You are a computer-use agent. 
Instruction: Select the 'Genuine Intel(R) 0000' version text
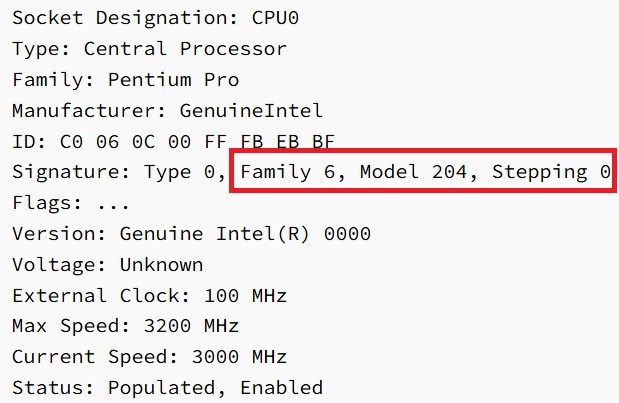[244, 234]
